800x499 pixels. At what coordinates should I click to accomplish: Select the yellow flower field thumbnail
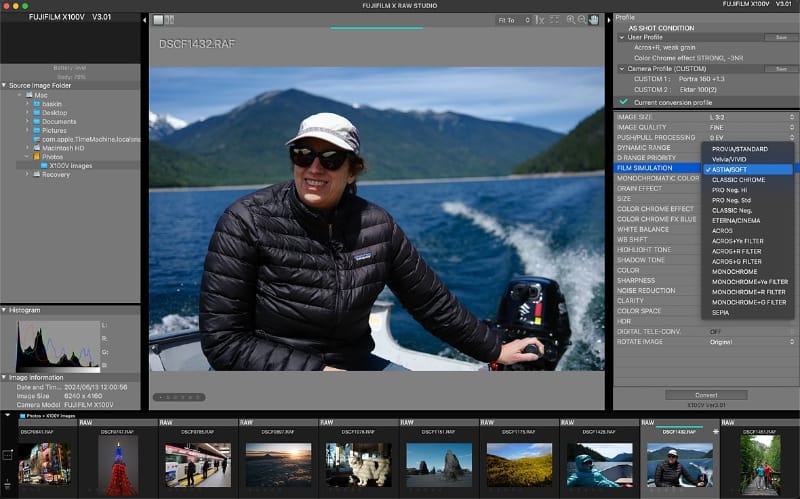click(x=519, y=464)
